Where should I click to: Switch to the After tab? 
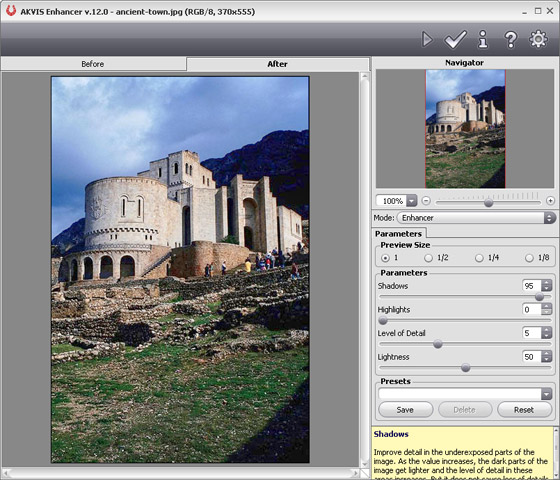click(x=278, y=64)
